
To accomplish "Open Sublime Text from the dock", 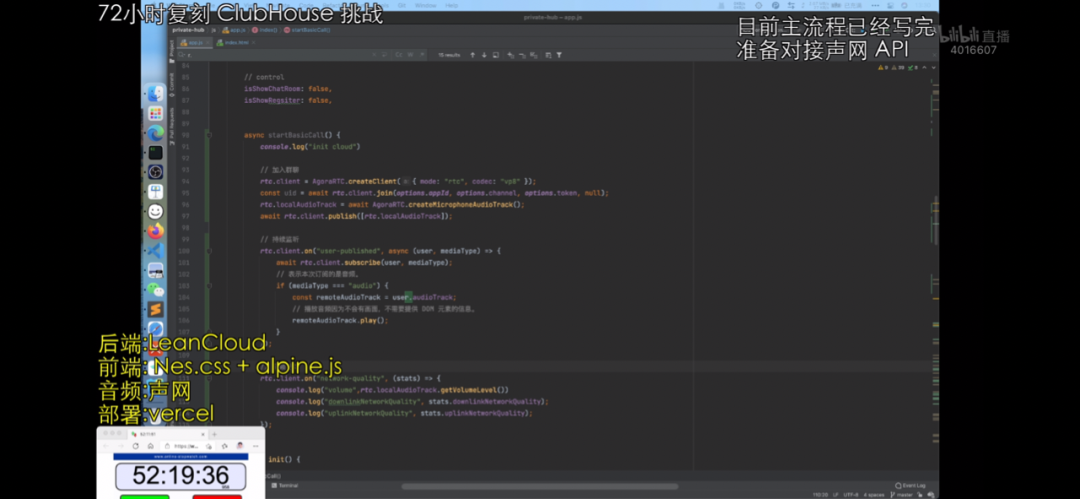I will pos(156,309).
